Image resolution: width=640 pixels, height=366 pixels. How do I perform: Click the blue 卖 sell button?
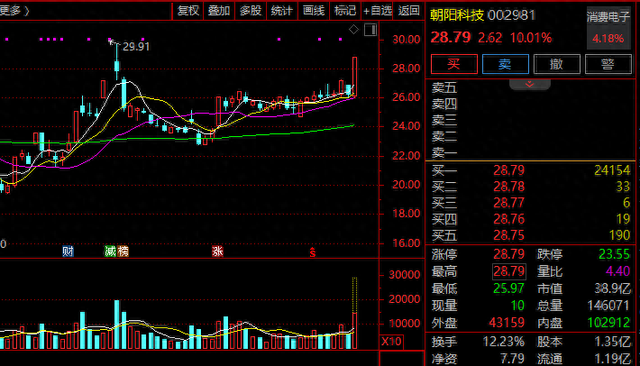(505, 64)
